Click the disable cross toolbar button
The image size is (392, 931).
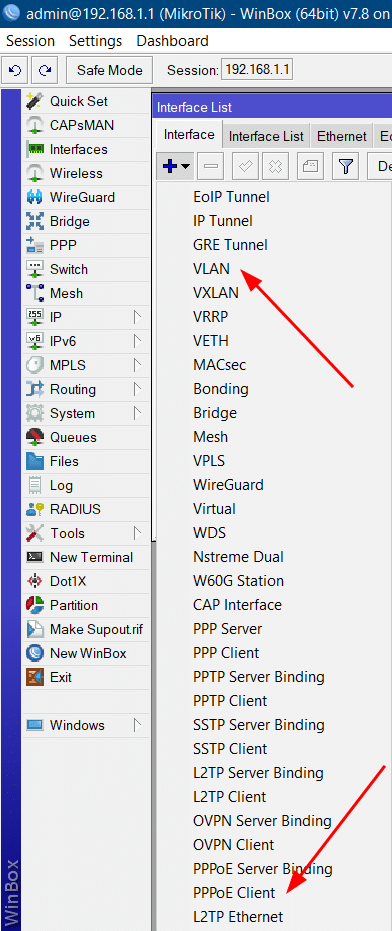click(x=274, y=167)
